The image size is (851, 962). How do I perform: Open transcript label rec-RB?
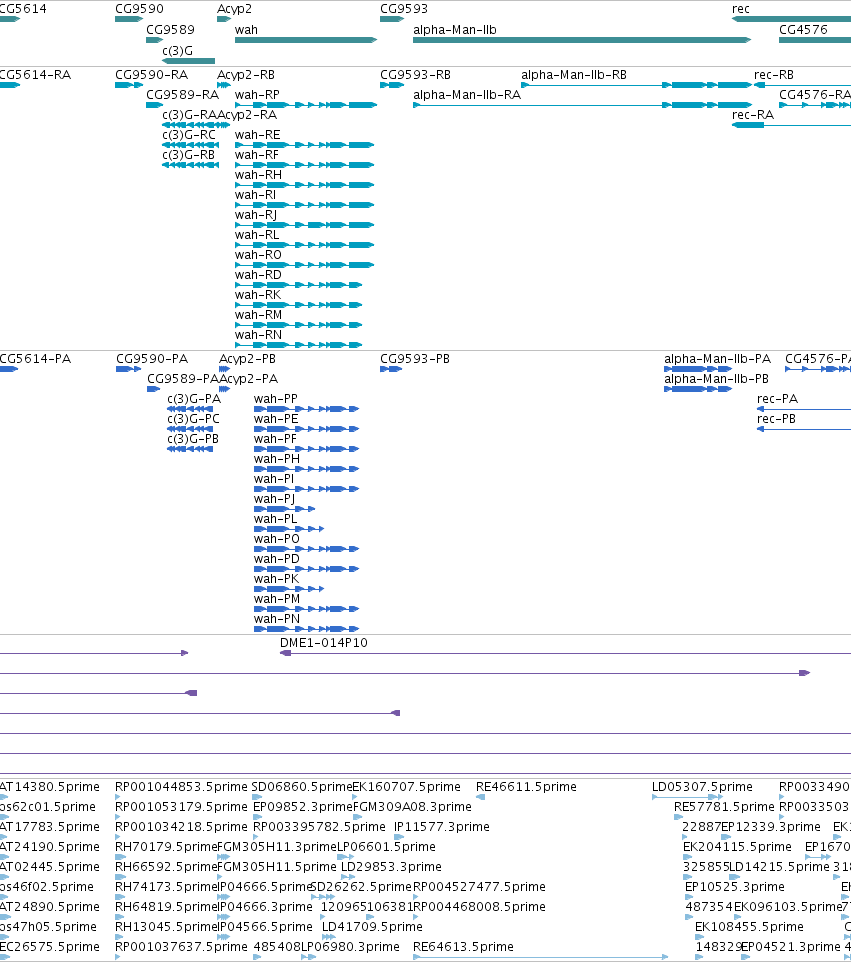[774, 75]
